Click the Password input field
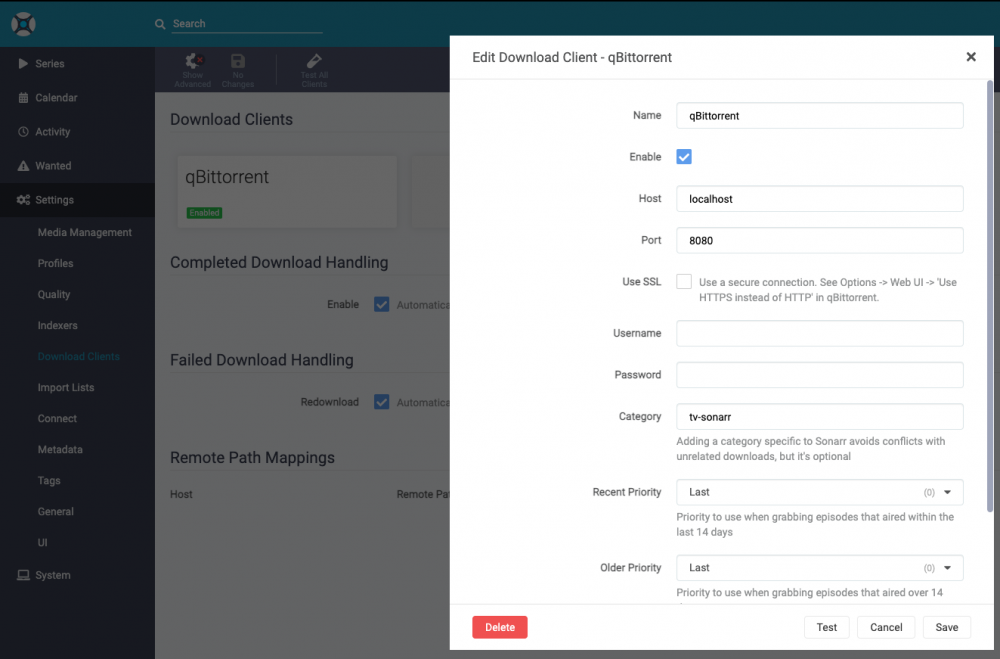Screen dimensions: 1000x659 tap(820, 374)
